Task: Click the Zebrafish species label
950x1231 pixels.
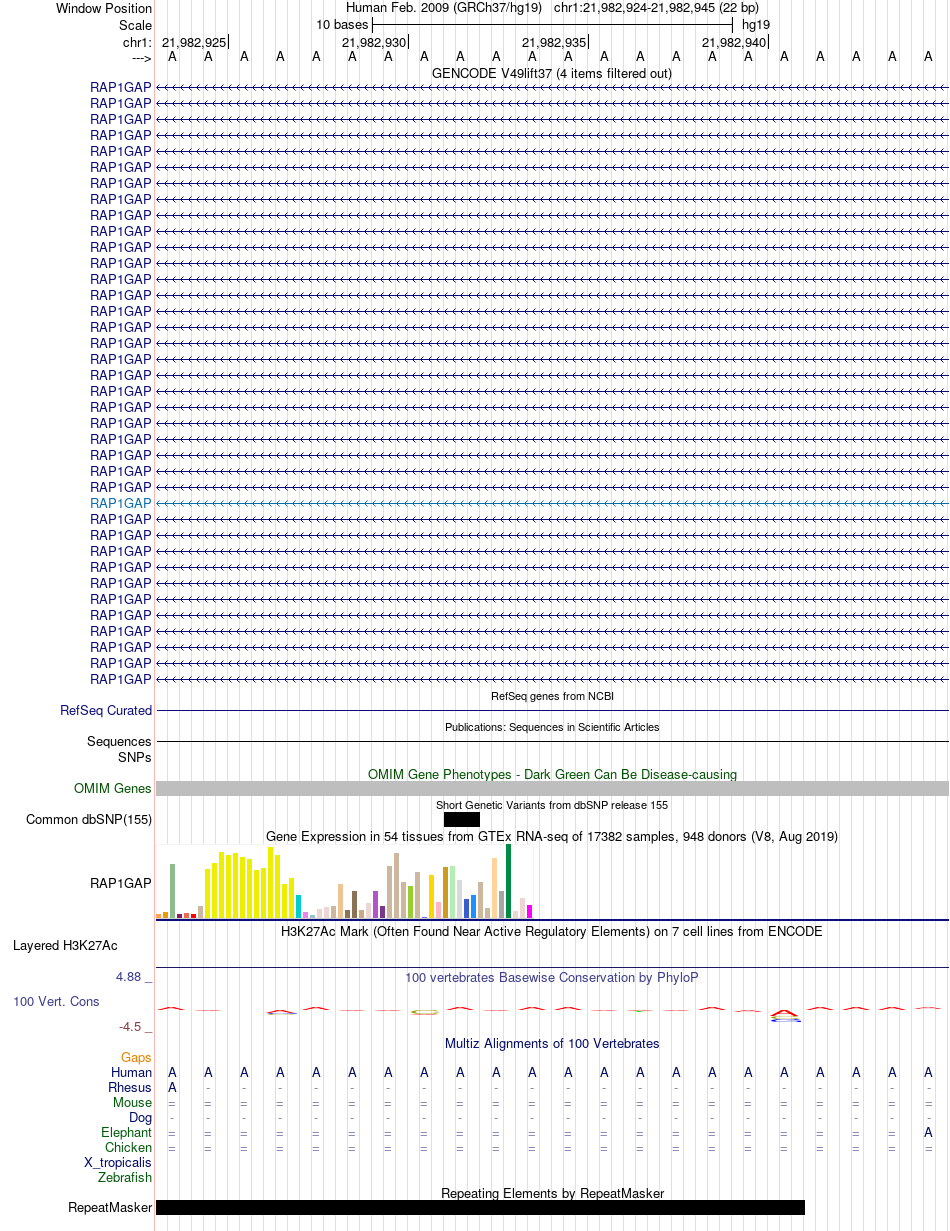Action: (x=126, y=1177)
